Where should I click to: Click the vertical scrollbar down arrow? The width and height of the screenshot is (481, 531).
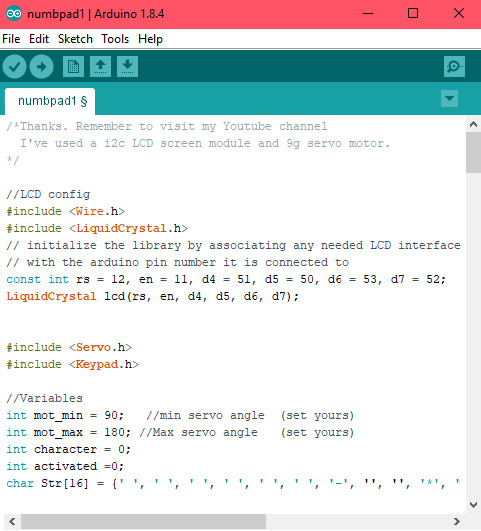tap(474, 504)
